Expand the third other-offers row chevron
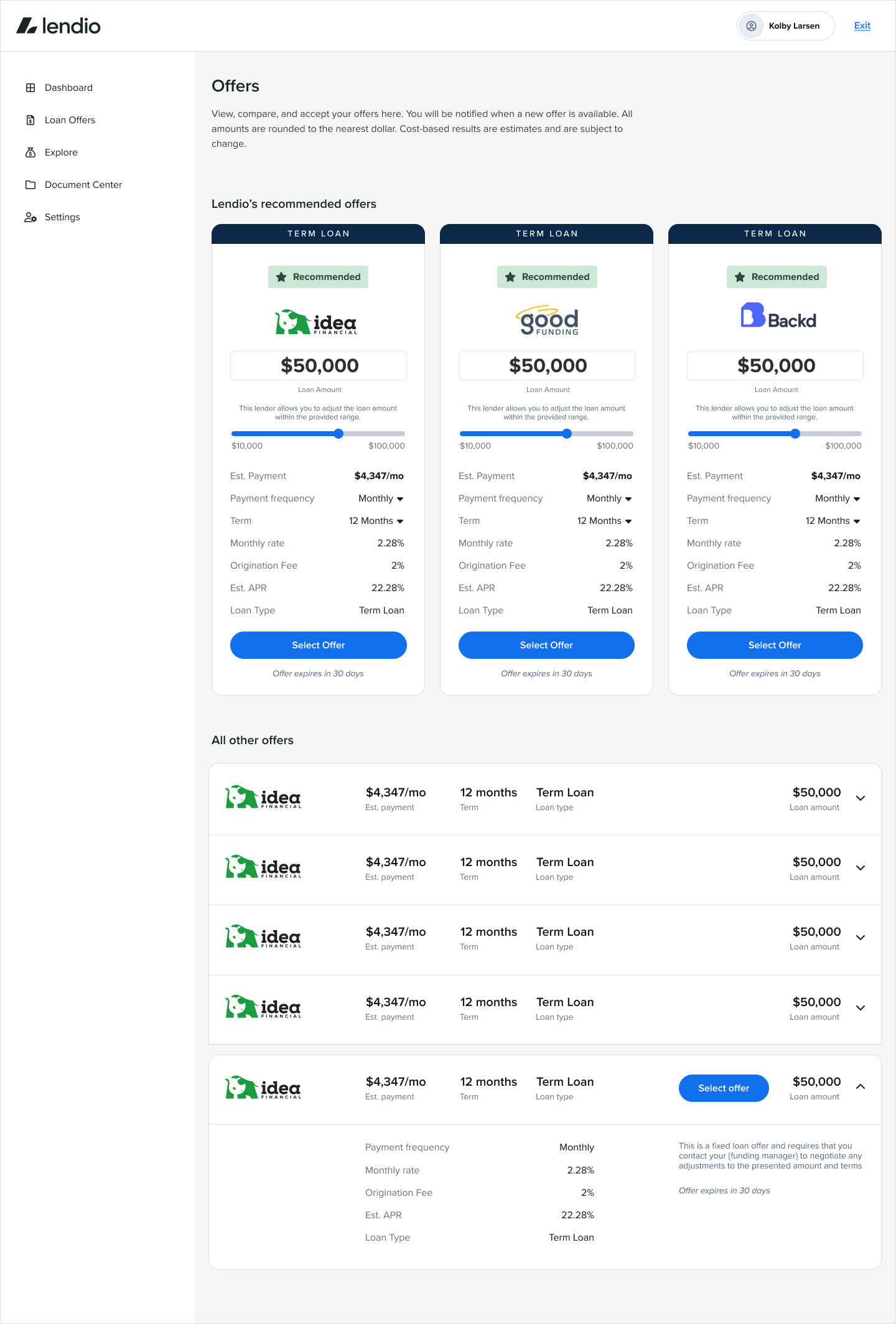 click(861, 938)
